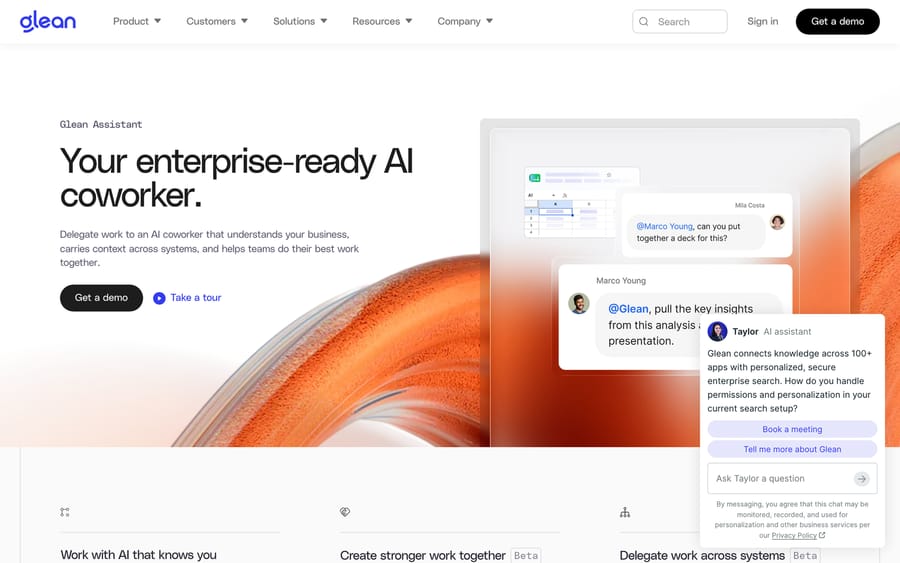Click Create stronger work together heading
900x563 pixels.
click(422, 556)
